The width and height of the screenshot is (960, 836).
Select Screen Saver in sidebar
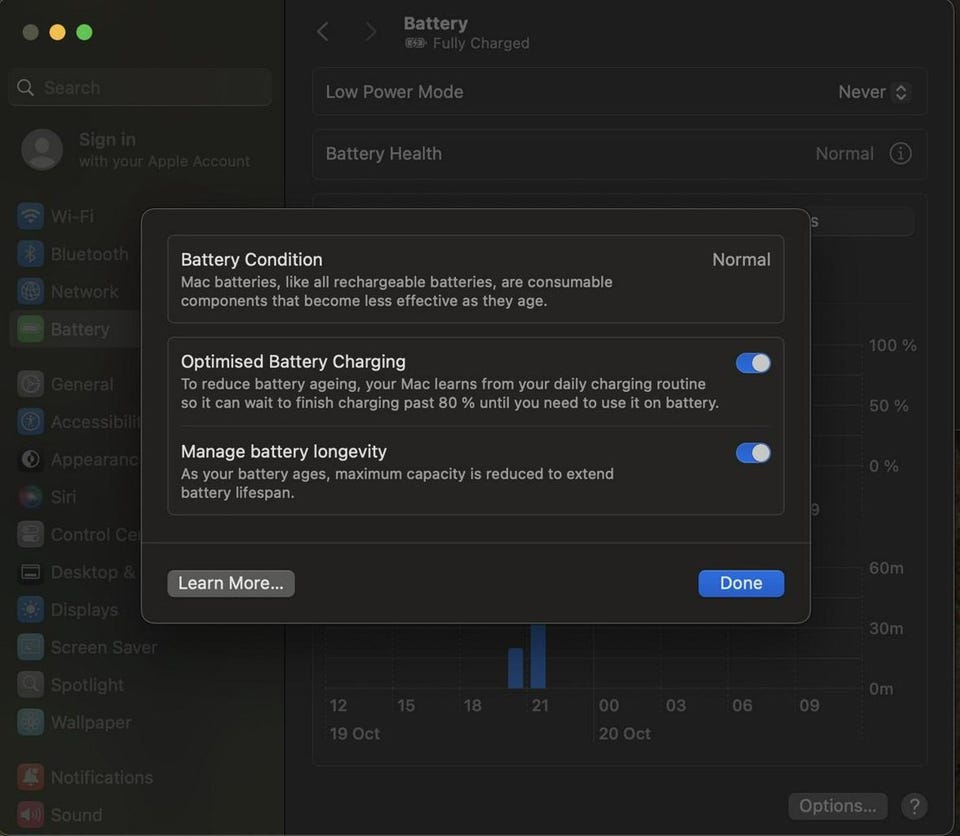pos(103,648)
